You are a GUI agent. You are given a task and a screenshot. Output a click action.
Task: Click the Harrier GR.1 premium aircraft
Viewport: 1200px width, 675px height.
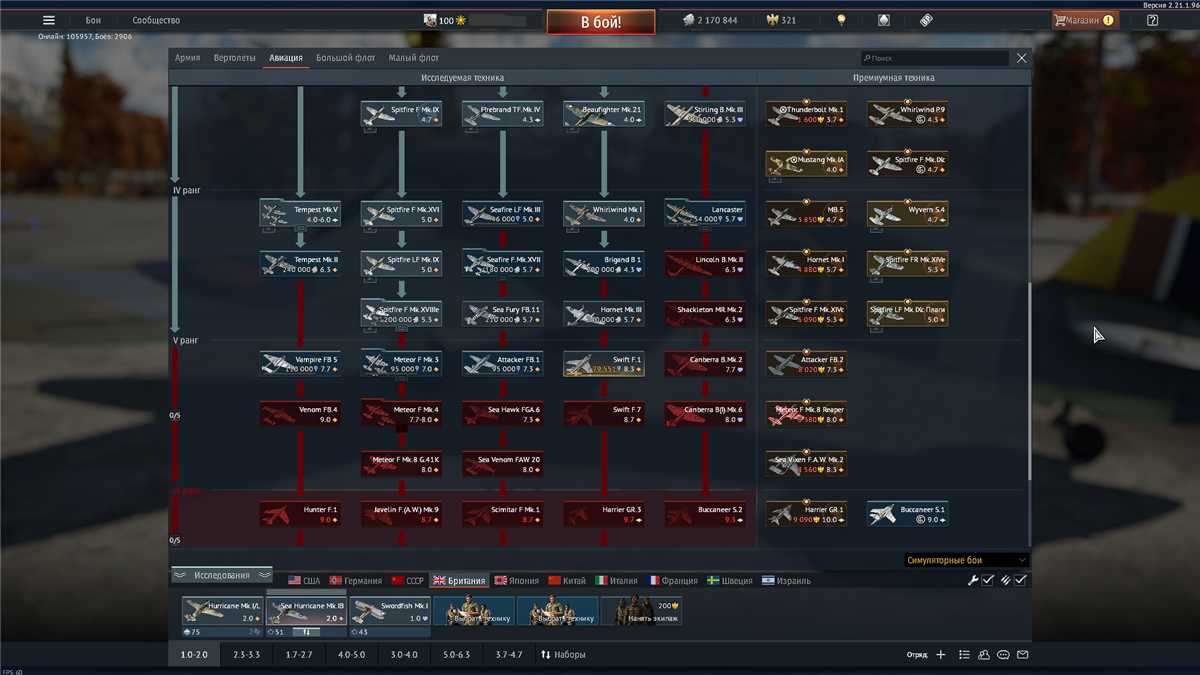[806, 514]
